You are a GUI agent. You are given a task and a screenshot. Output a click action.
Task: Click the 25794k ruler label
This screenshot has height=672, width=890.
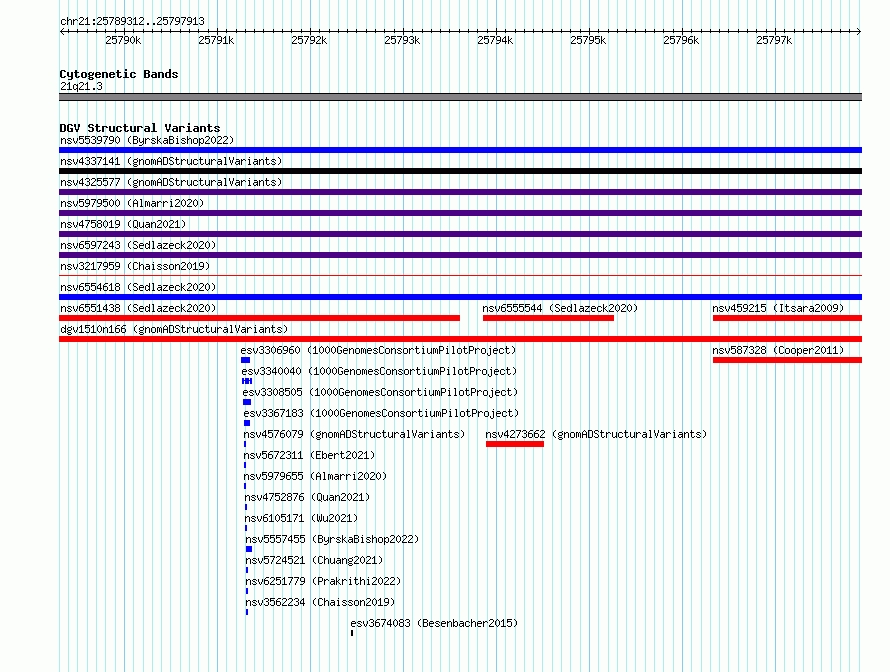click(x=495, y=40)
